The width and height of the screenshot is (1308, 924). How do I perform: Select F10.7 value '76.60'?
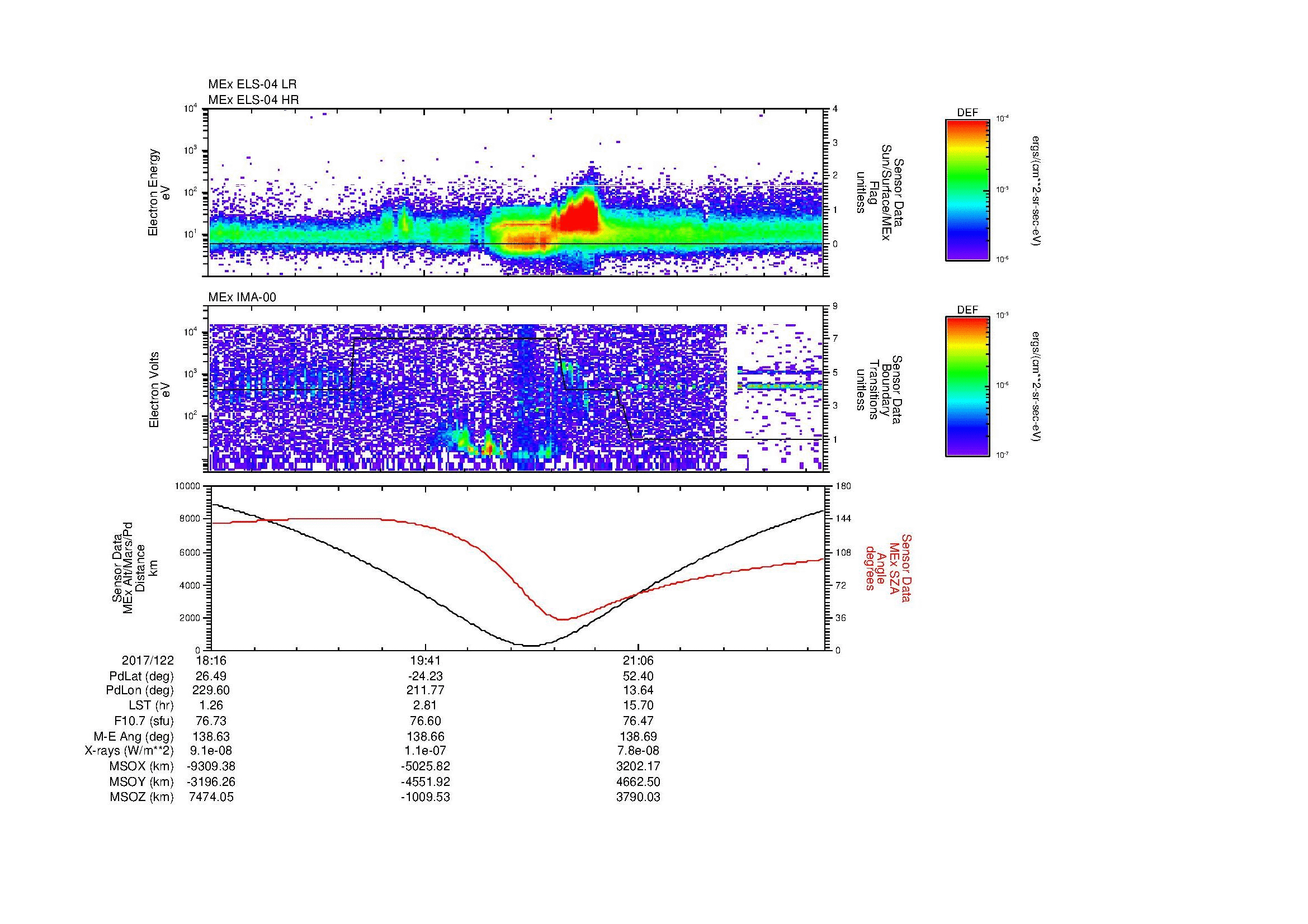425,721
